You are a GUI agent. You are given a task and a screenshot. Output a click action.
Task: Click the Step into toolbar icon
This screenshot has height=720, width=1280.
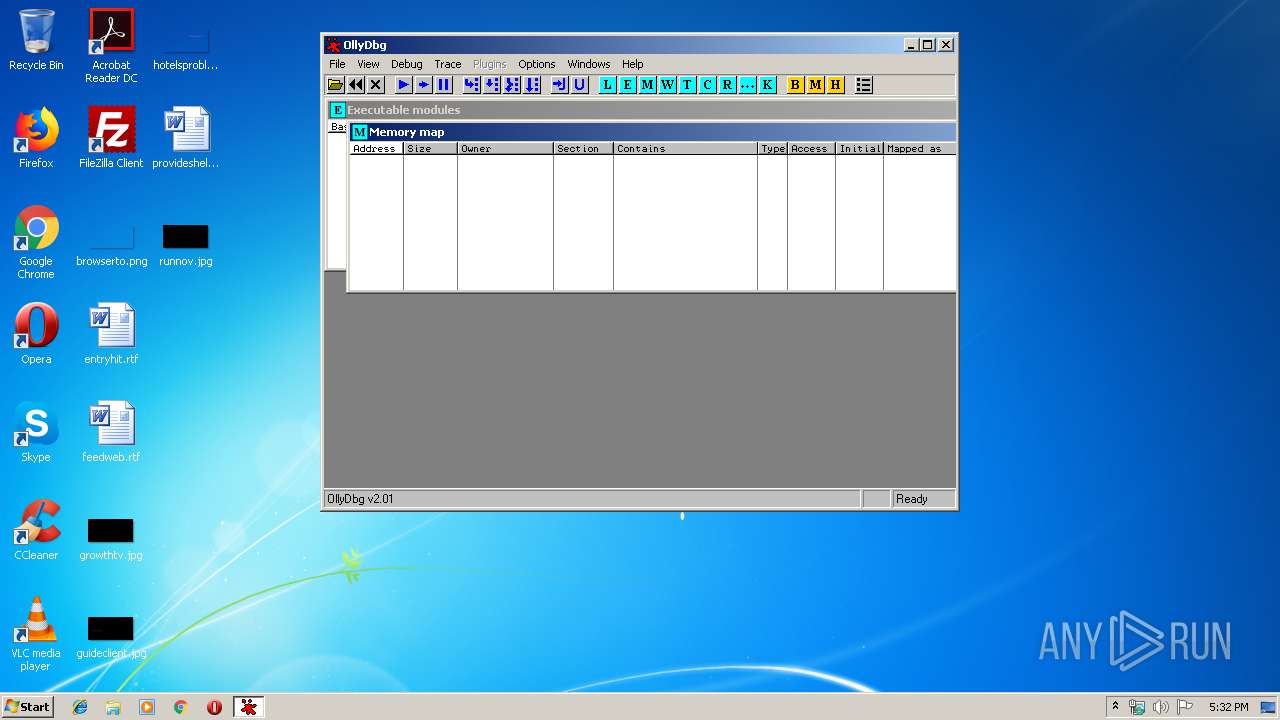pyautogui.click(x=472, y=85)
